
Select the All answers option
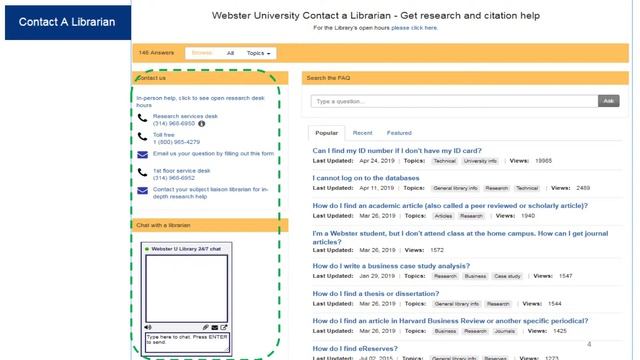pos(230,53)
